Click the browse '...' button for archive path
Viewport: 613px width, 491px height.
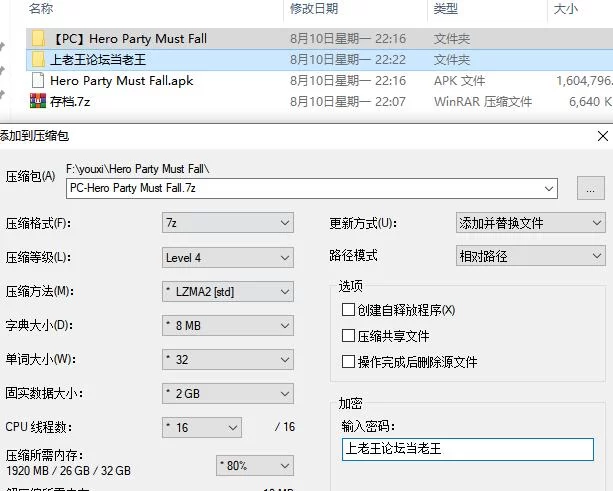[591, 188]
